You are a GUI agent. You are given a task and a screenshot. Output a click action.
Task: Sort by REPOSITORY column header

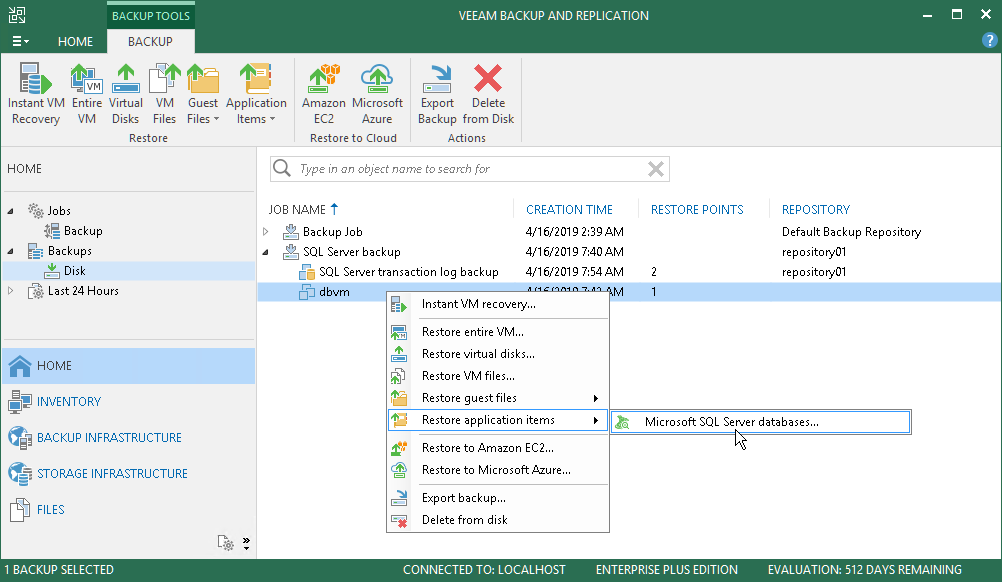815,210
